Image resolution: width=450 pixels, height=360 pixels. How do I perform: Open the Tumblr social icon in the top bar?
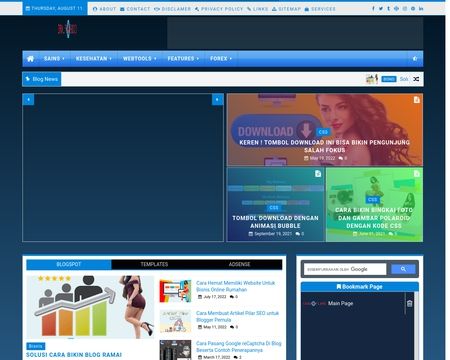pos(388,9)
